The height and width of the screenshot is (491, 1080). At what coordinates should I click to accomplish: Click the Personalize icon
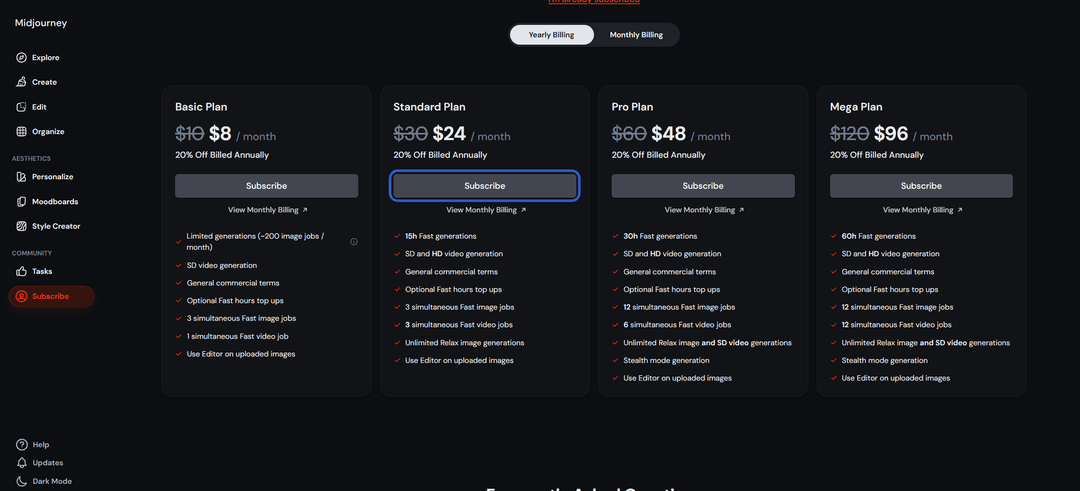21,177
